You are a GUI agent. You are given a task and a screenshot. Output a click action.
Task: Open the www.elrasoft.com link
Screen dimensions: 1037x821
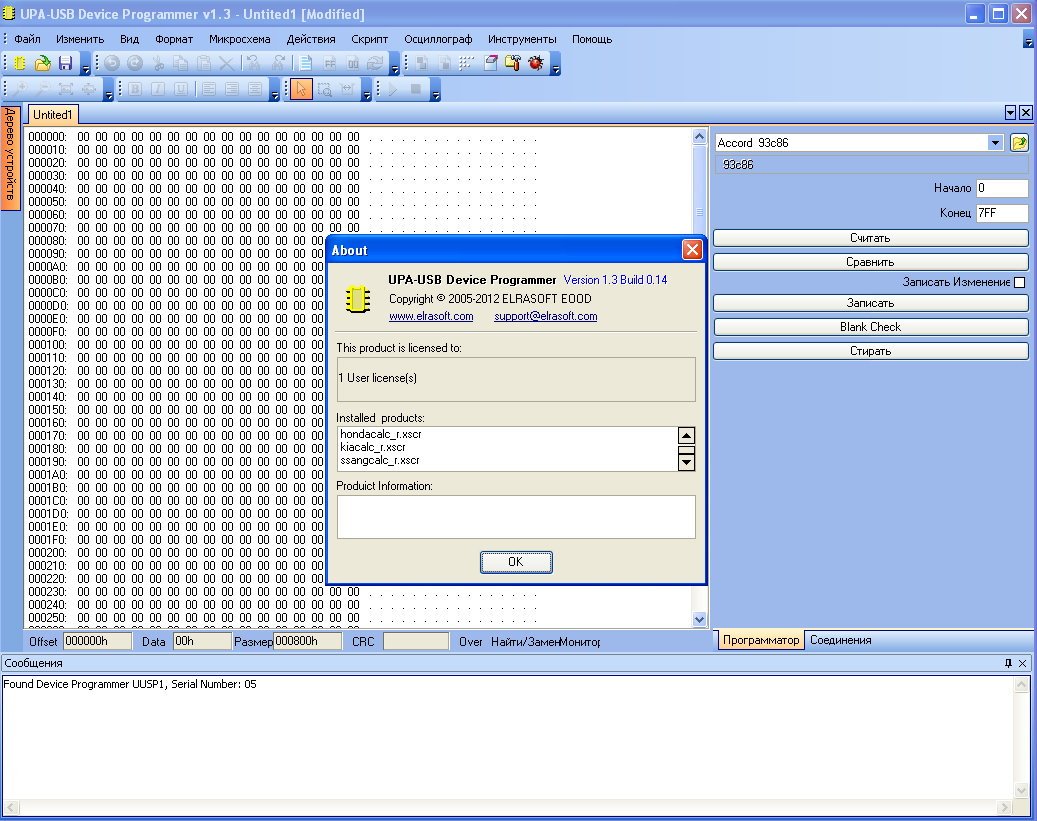coord(431,316)
